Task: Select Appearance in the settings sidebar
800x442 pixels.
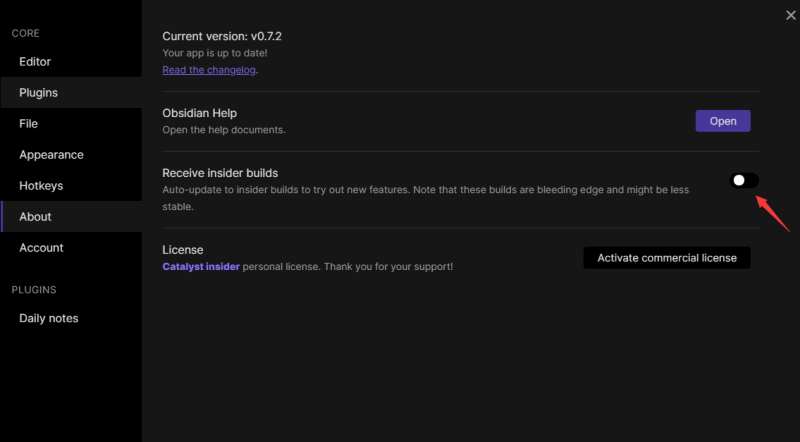Action: click(51, 155)
